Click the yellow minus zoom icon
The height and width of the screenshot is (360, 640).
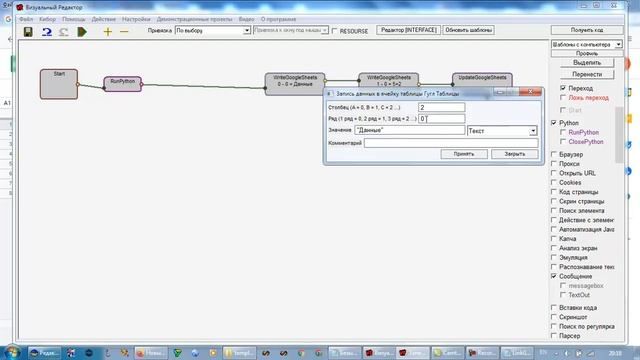click(124, 31)
